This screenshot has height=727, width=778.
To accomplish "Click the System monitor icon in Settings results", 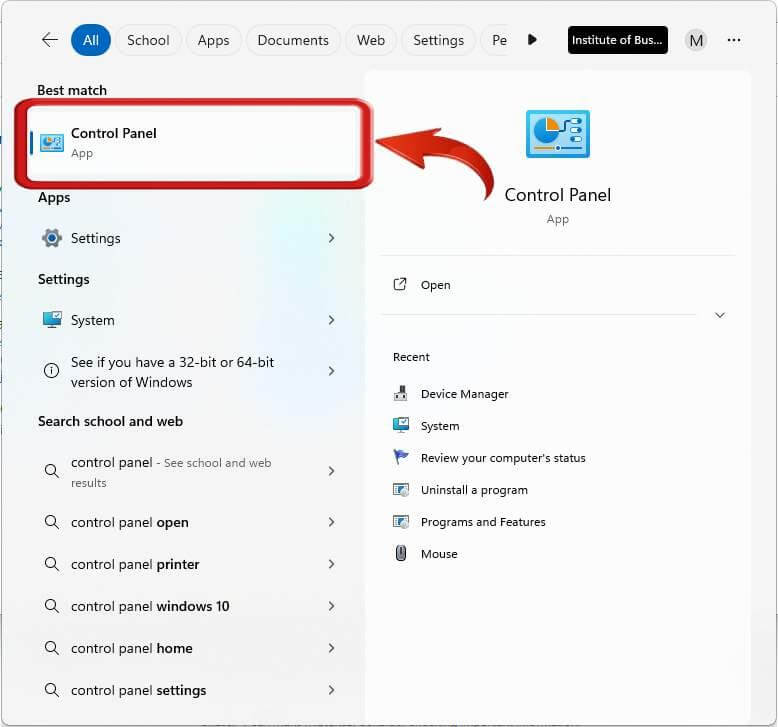I will (52, 320).
